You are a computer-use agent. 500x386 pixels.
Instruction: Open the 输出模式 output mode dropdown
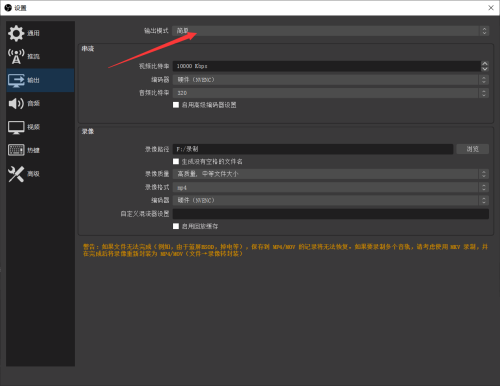(x=331, y=31)
